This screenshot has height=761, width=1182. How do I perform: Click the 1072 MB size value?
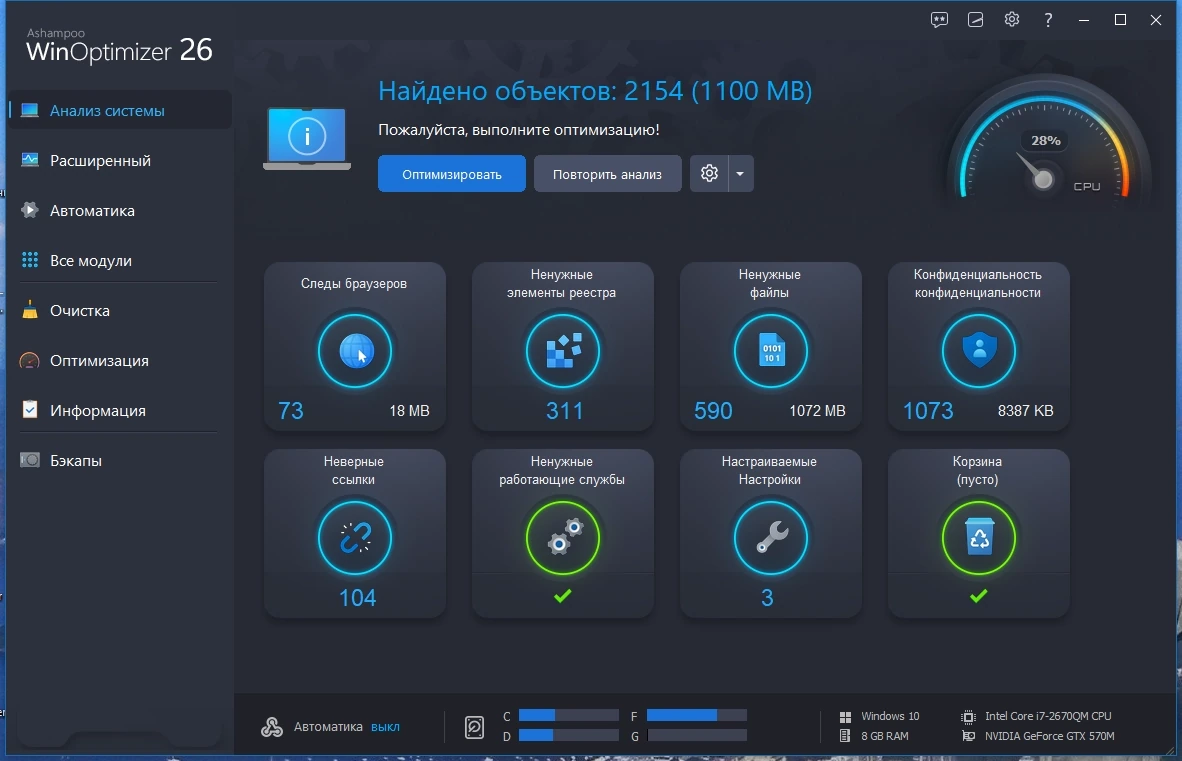(x=817, y=411)
